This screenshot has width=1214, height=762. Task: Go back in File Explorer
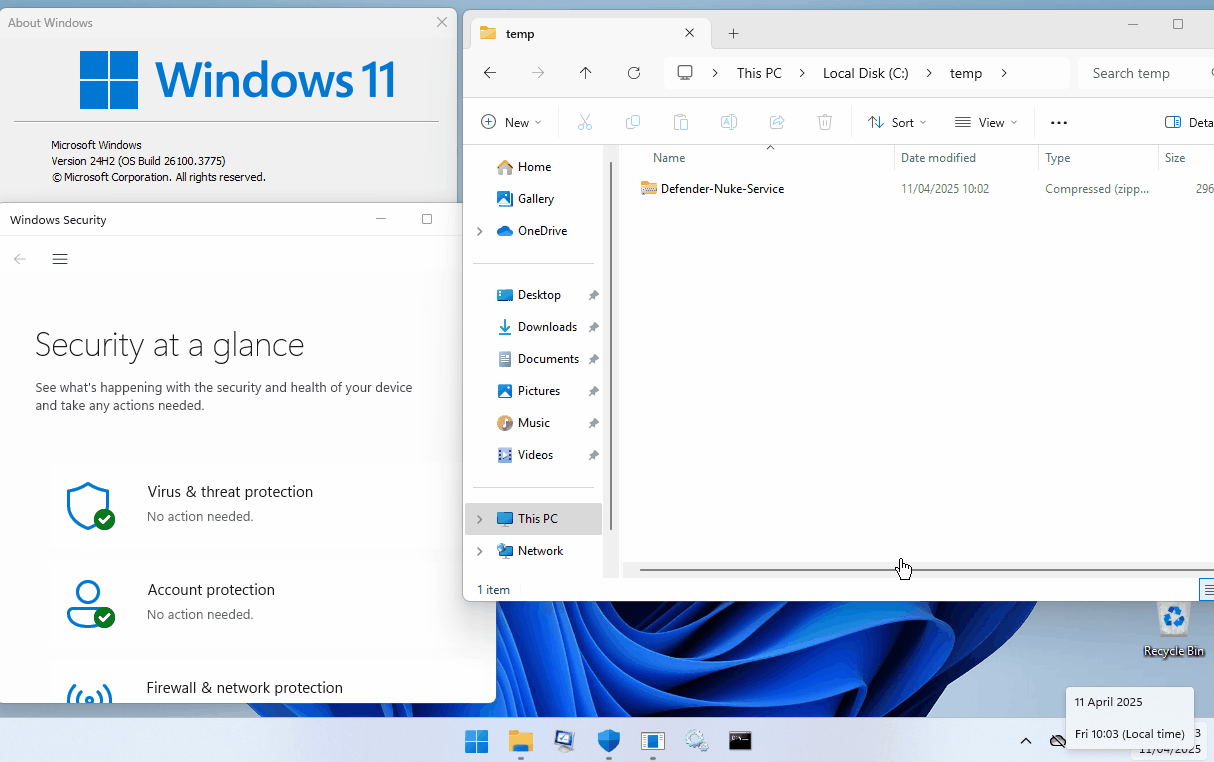490,73
